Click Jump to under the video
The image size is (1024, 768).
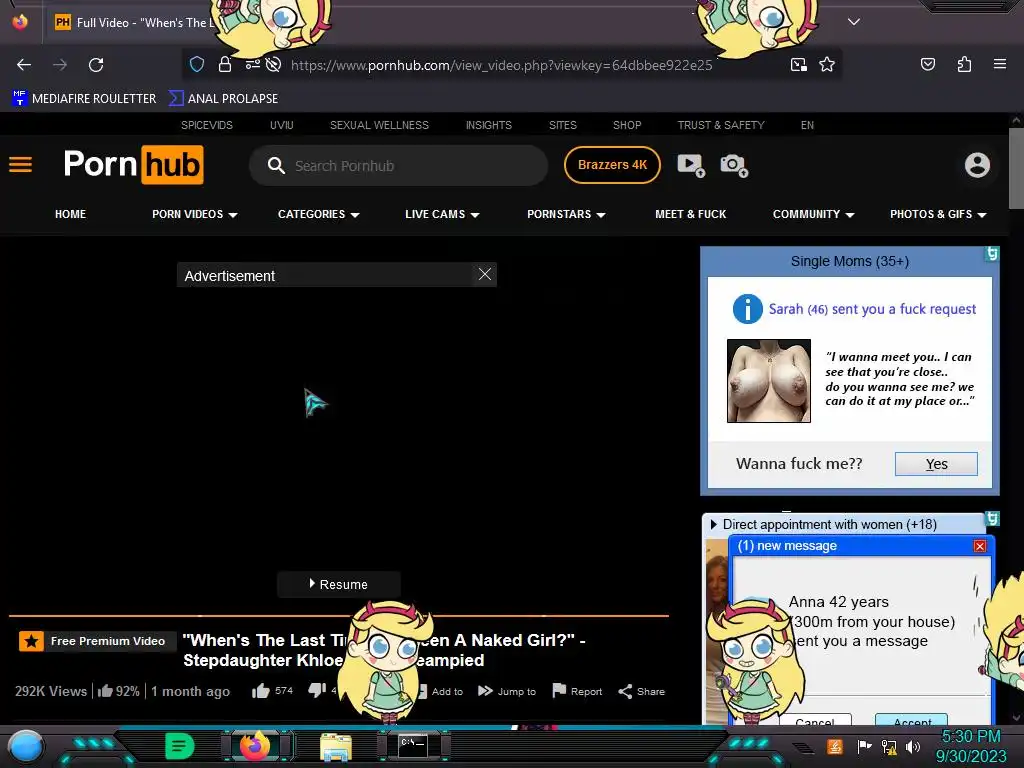coord(507,691)
